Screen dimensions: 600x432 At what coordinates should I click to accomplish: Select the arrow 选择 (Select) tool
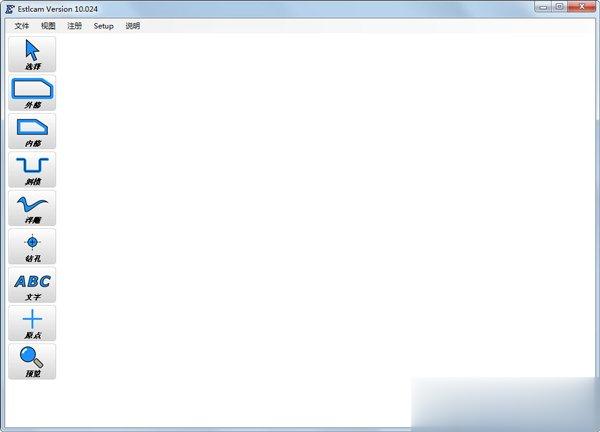[x=32, y=54]
